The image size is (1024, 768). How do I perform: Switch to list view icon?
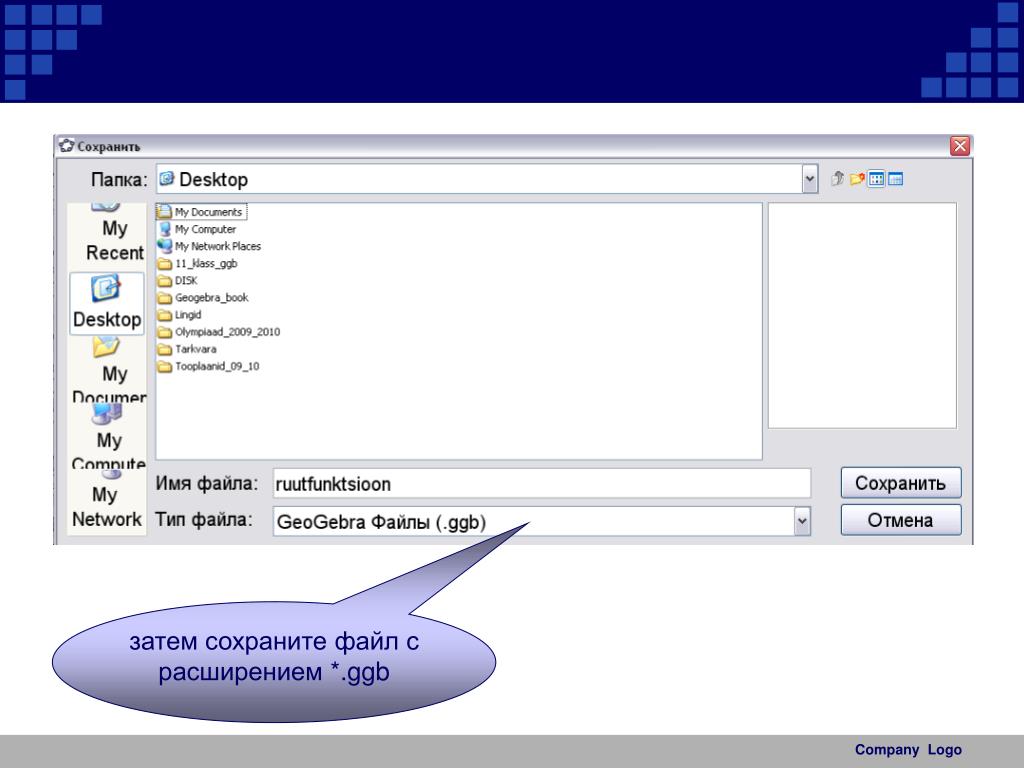[876, 178]
